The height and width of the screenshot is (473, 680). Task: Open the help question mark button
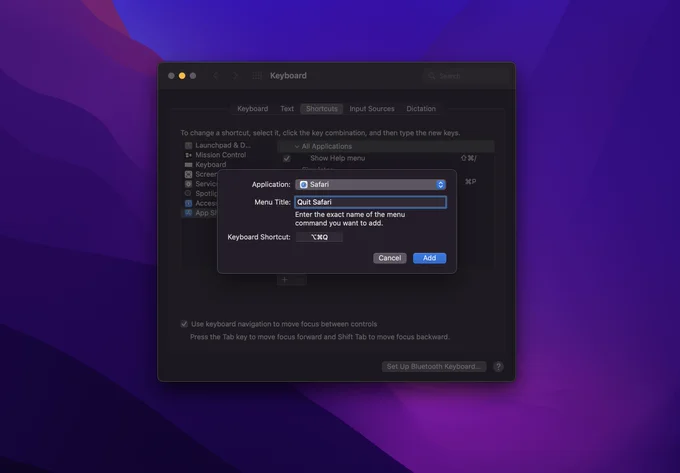(498, 367)
